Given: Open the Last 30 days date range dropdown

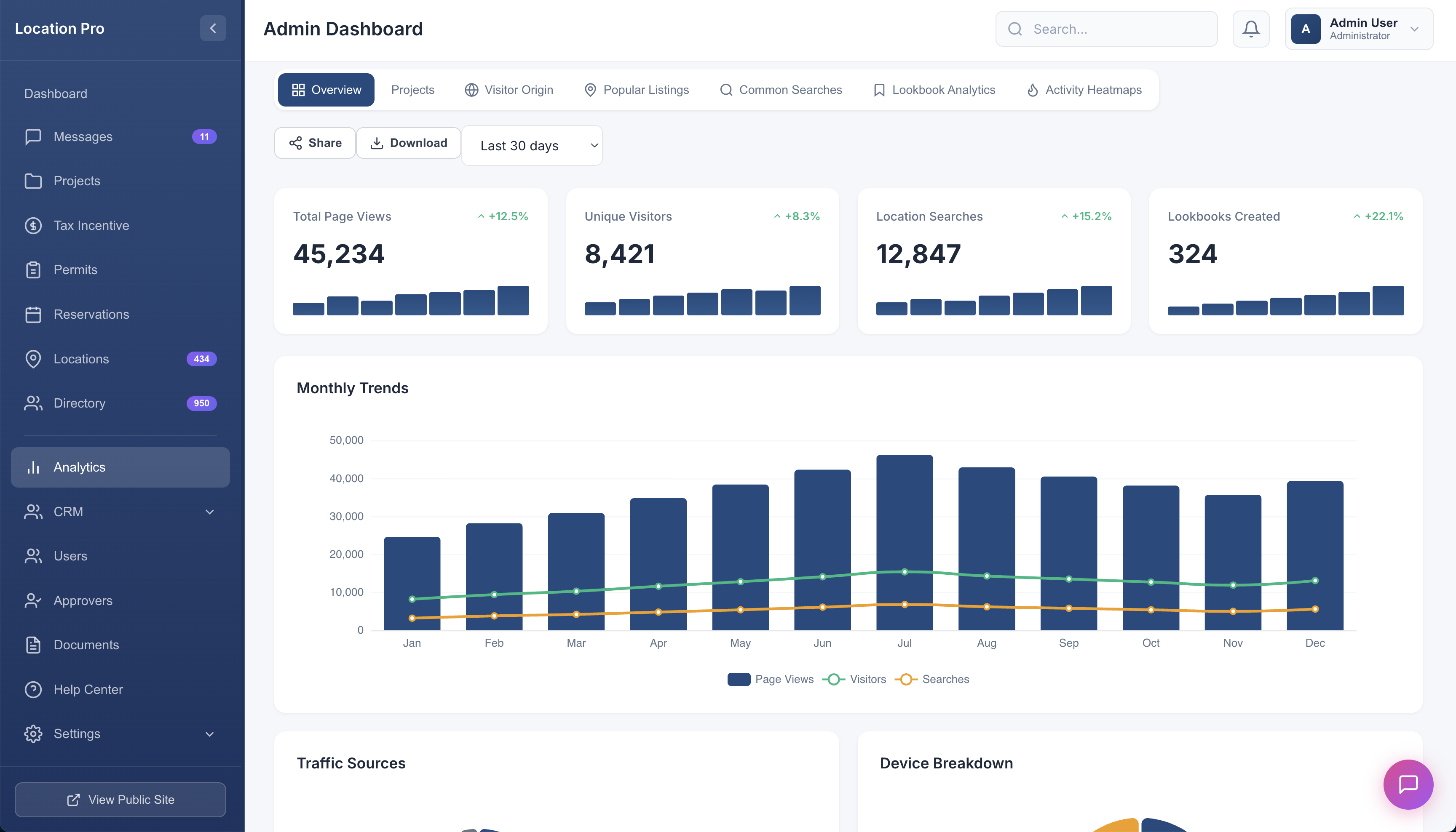Looking at the screenshot, I should click(x=532, y=146).
